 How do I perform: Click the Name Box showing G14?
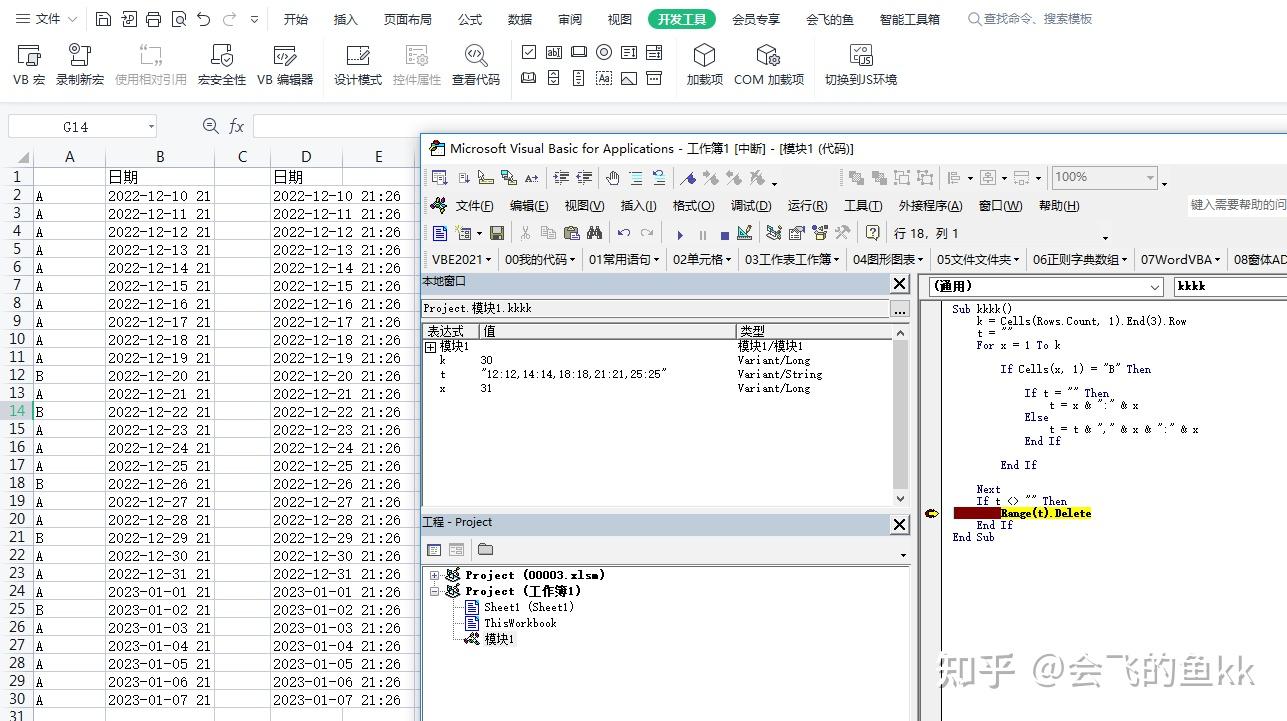[x=76, y=127]
